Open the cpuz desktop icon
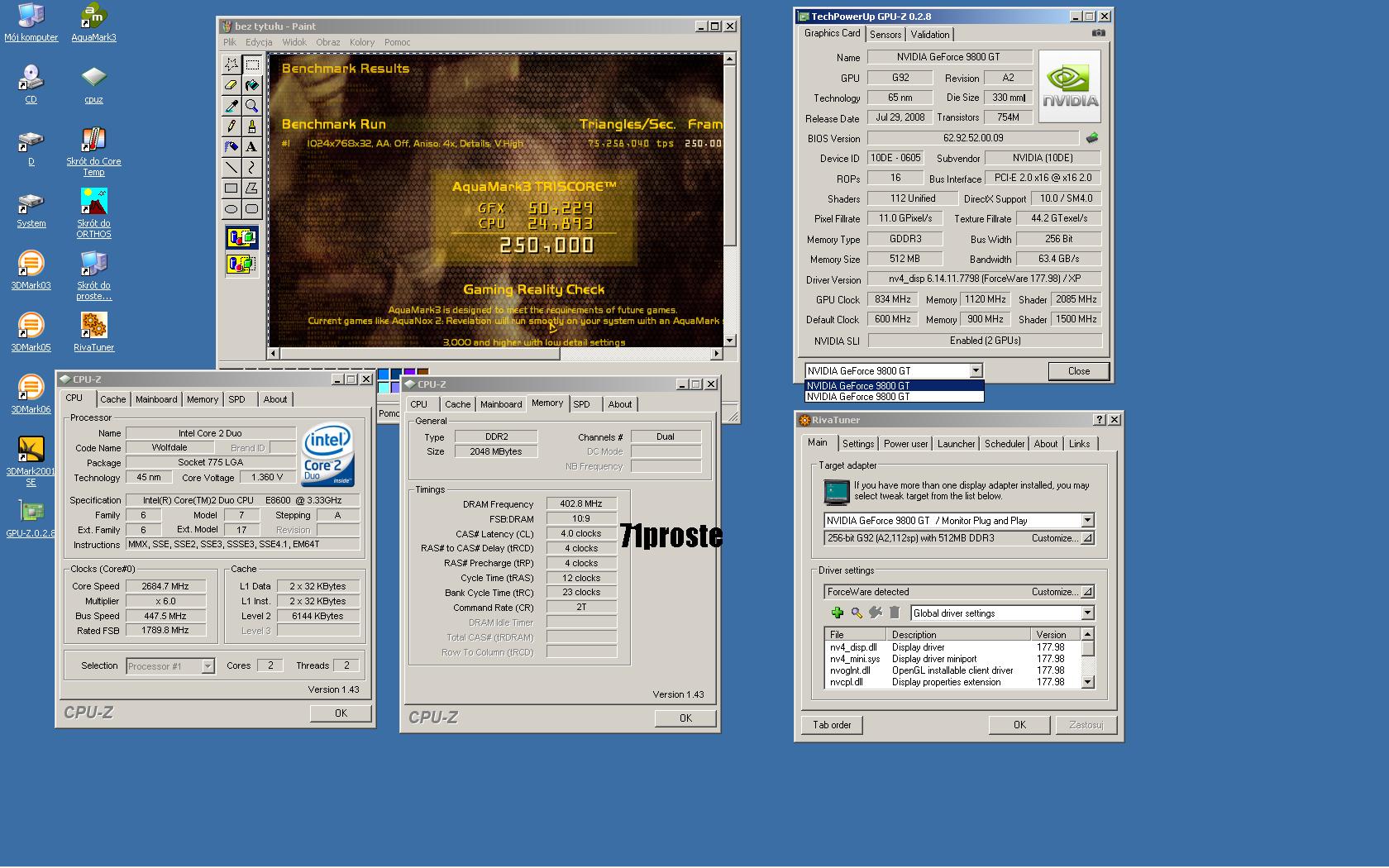Viewport: 1389px width, 868px height. [93, 84]
